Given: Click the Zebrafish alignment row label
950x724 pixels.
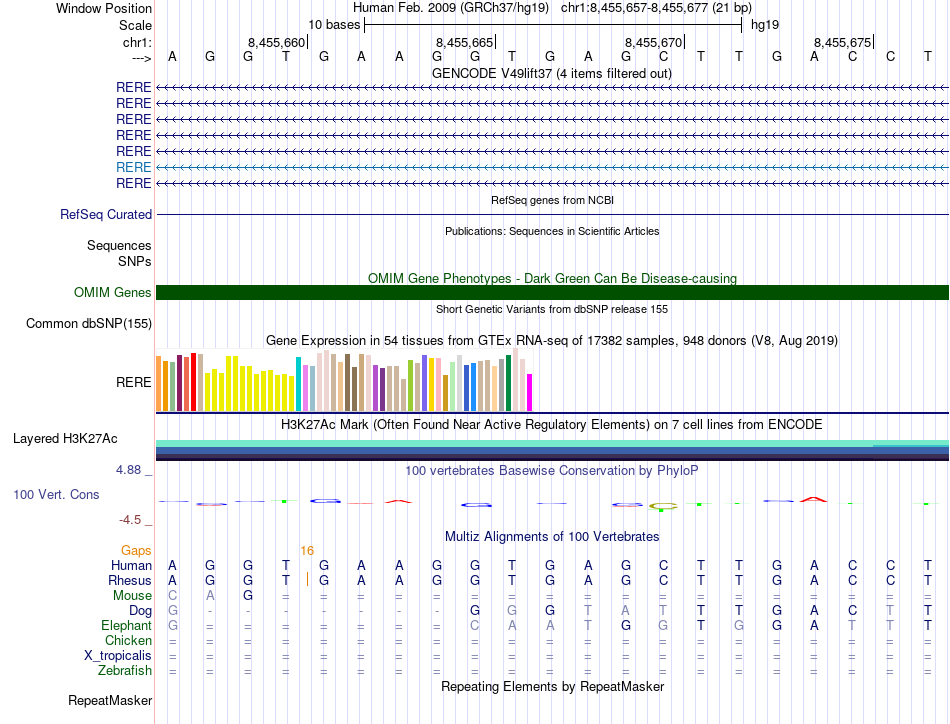Looking at the screenshot, I should 125,671.
